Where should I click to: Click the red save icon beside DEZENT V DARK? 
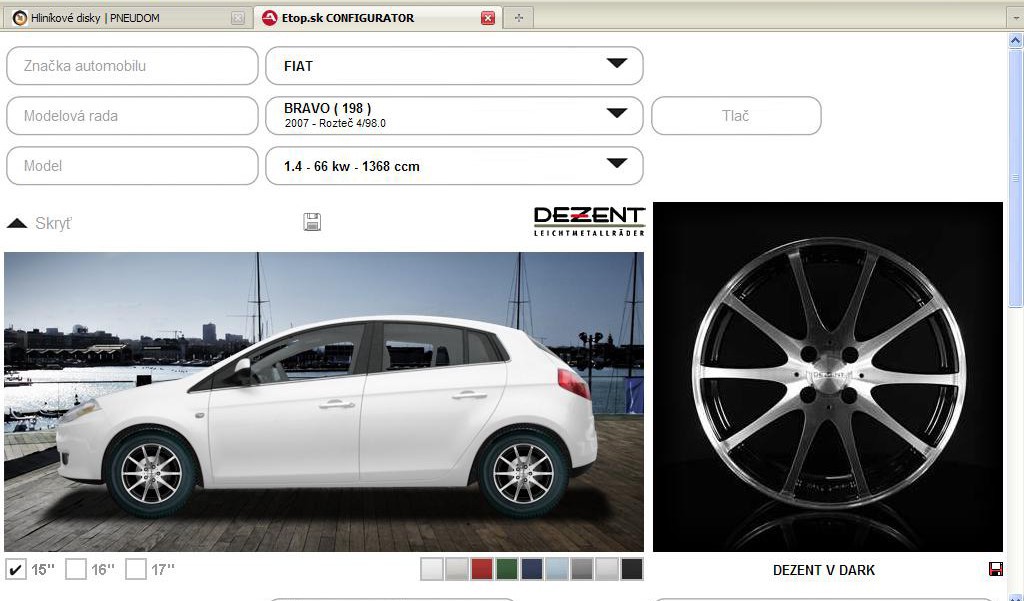(995, 569)
